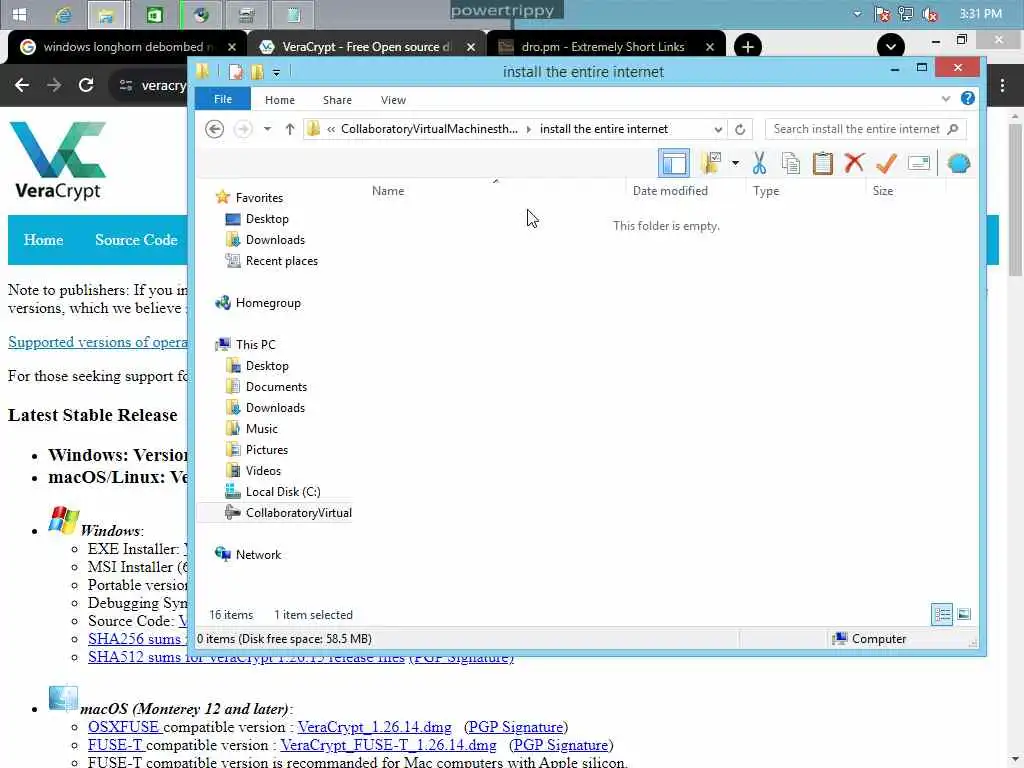Open Customize Quick Access Toolbar dropdown
This screenshot has width=1024, height=768.
(x=276, y=72)
